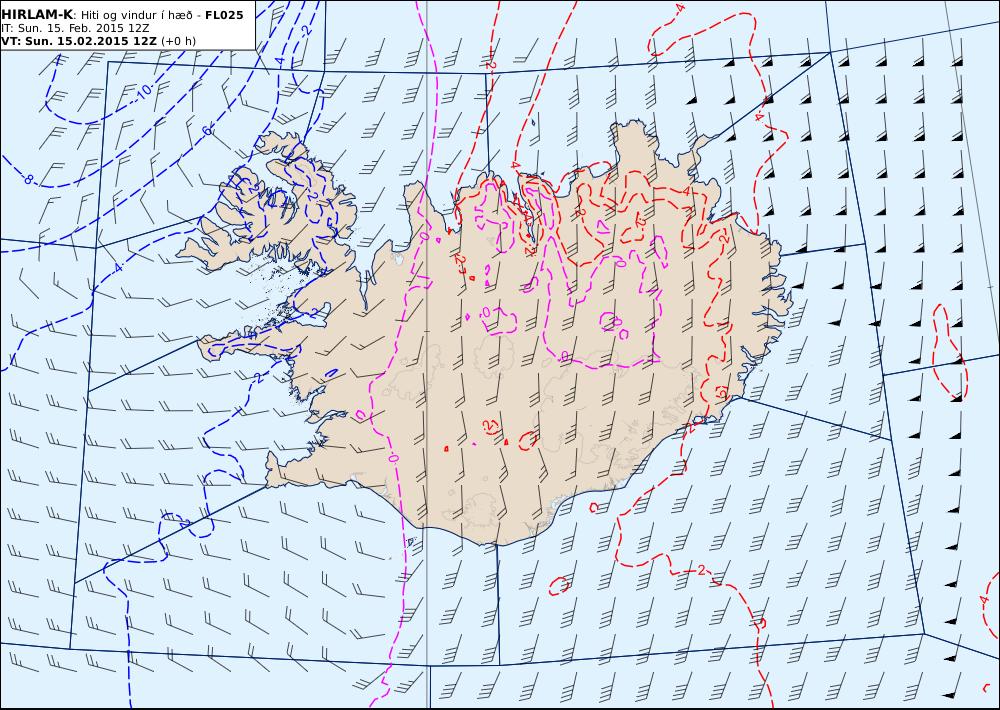Click the blue -8 isotherm label

point(27,179)
